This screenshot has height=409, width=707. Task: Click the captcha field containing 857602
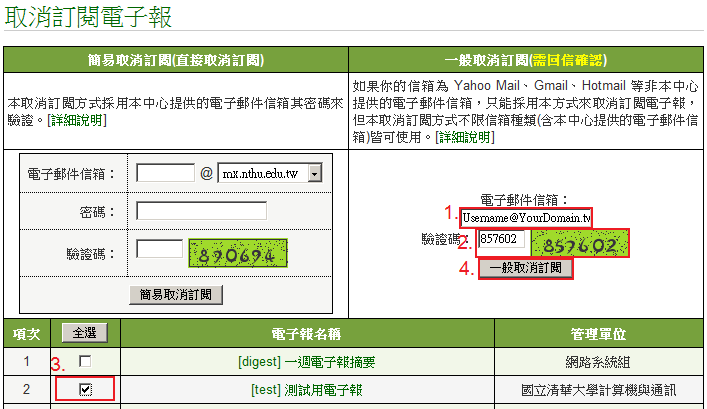coord(502,239)
